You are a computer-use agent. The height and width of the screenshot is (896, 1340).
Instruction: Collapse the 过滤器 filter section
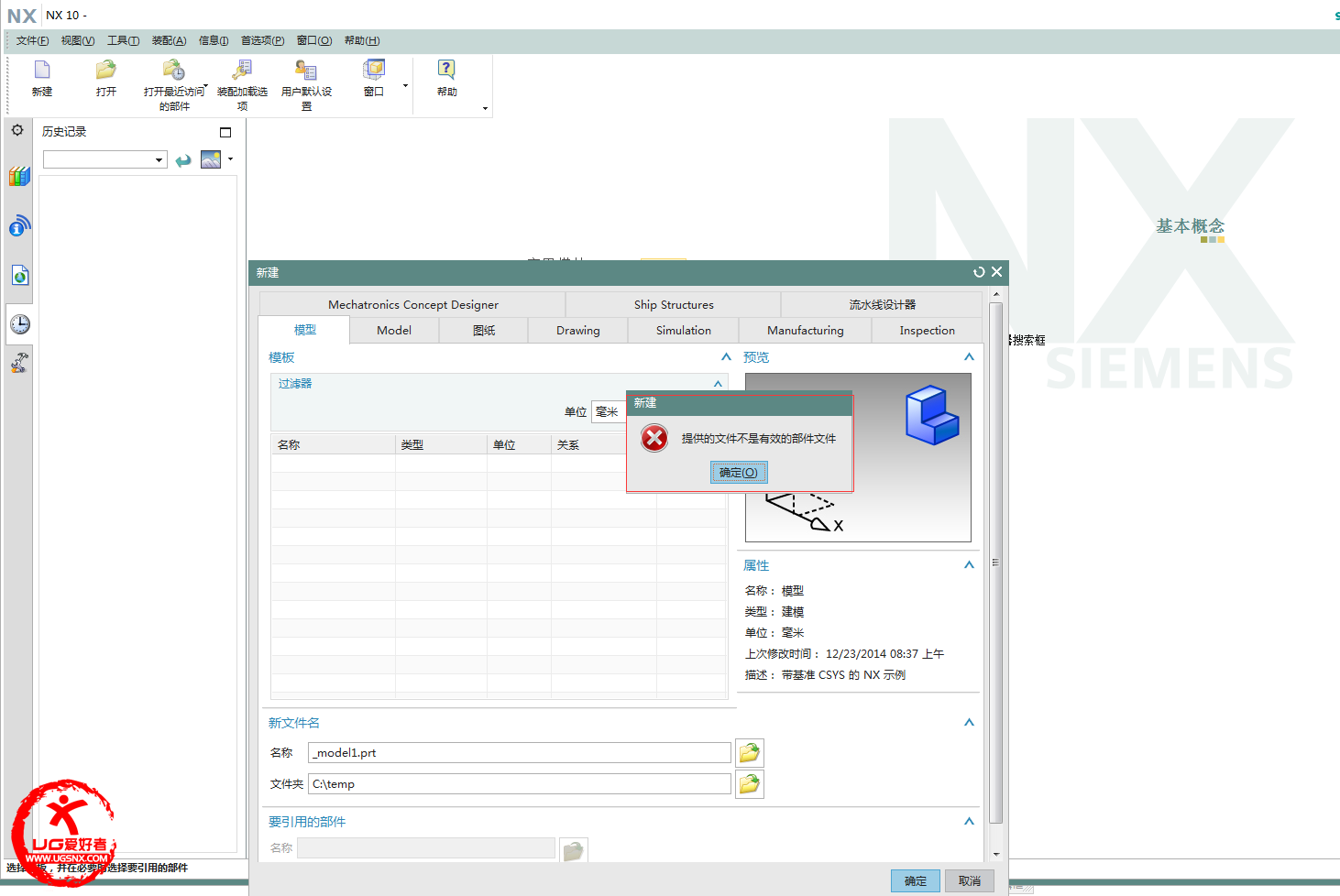point(718,384)
